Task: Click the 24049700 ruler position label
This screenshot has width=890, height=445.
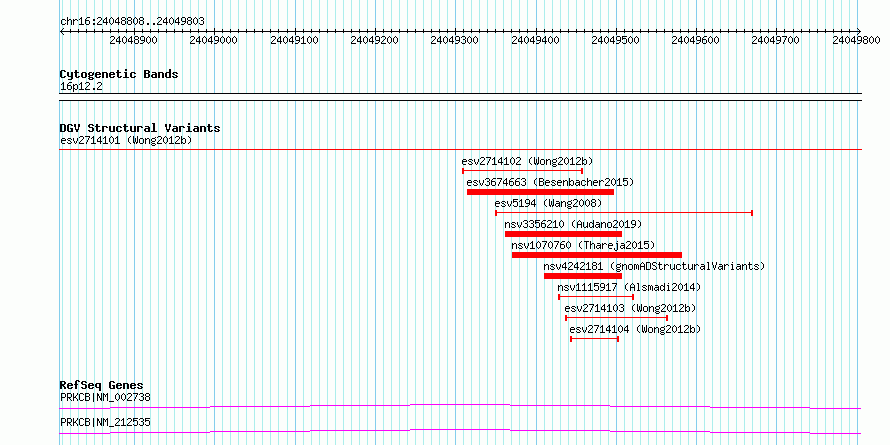Action: [775, 40]
